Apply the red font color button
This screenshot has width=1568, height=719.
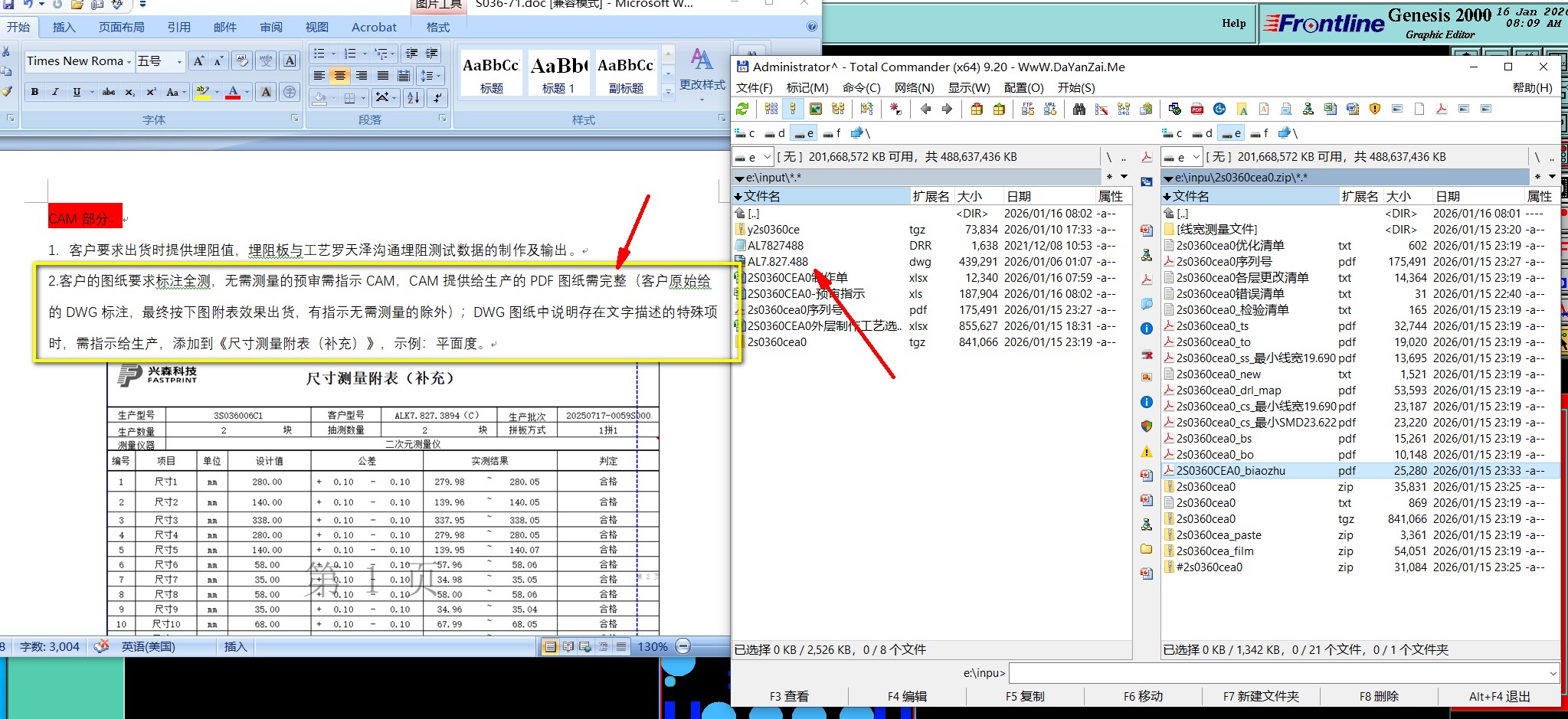233,92
